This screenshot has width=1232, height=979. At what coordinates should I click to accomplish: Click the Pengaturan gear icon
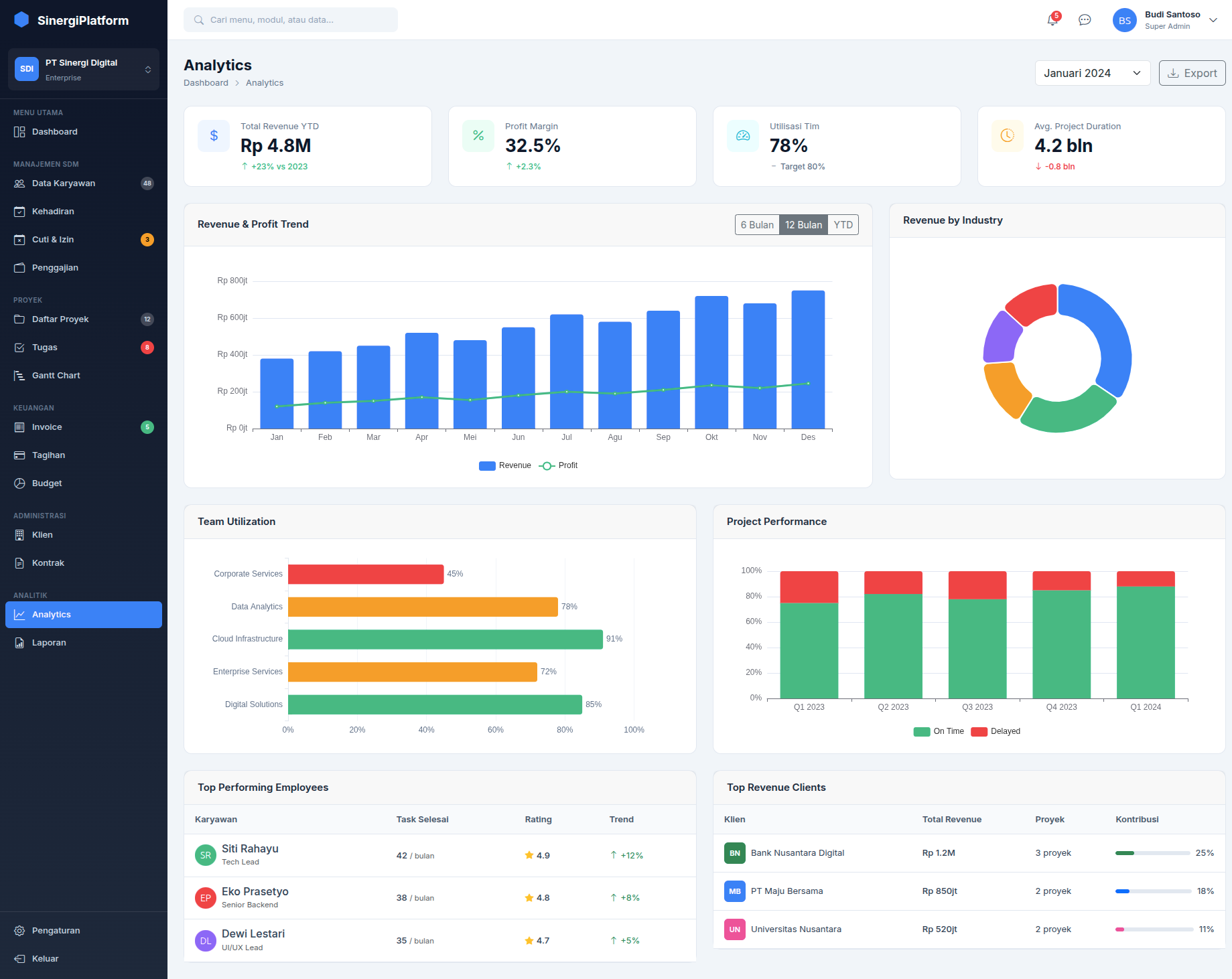point(19,931)
